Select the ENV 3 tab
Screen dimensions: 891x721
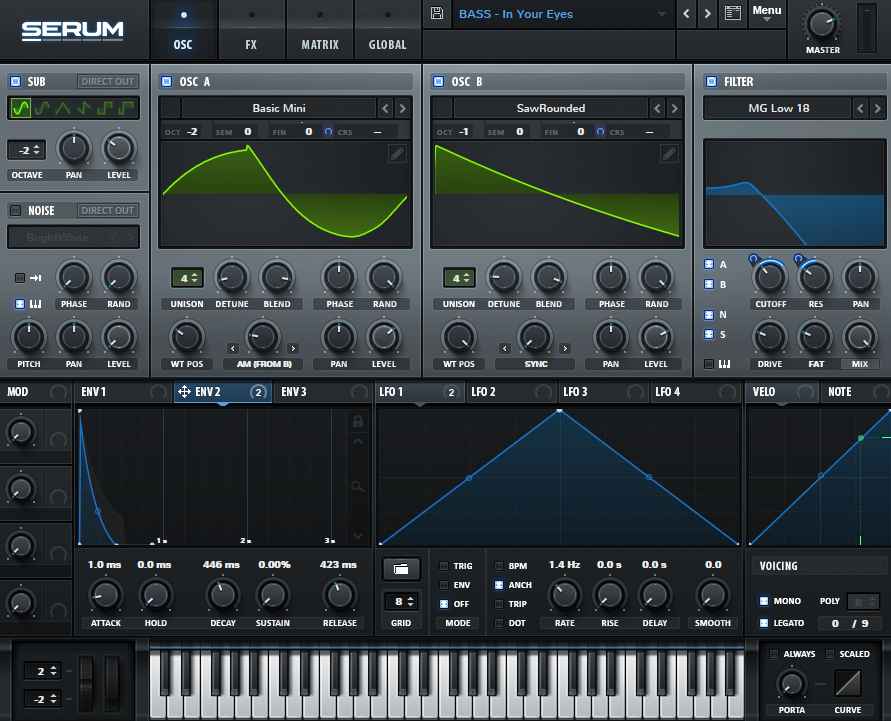pos(323,392)
